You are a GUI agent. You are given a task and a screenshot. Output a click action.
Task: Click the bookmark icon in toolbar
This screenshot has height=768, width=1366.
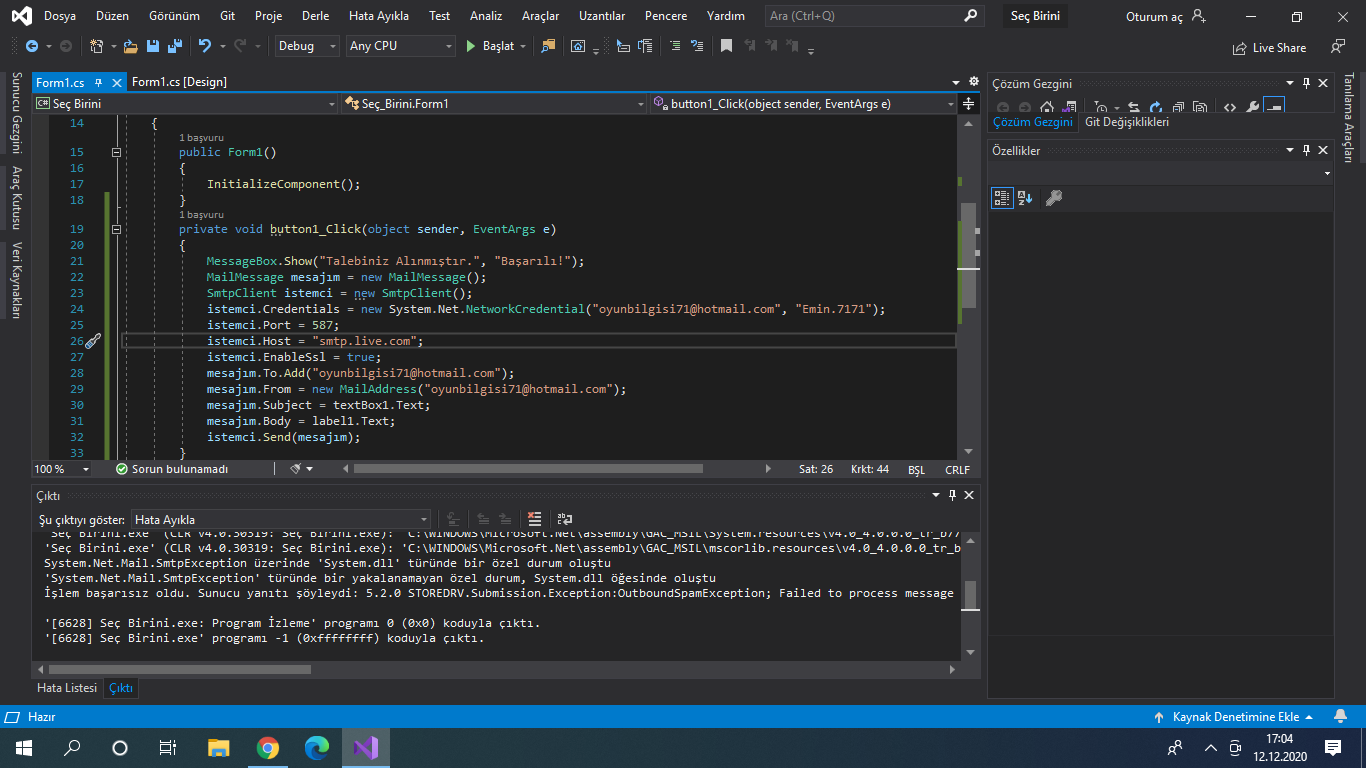coord(726,46)
